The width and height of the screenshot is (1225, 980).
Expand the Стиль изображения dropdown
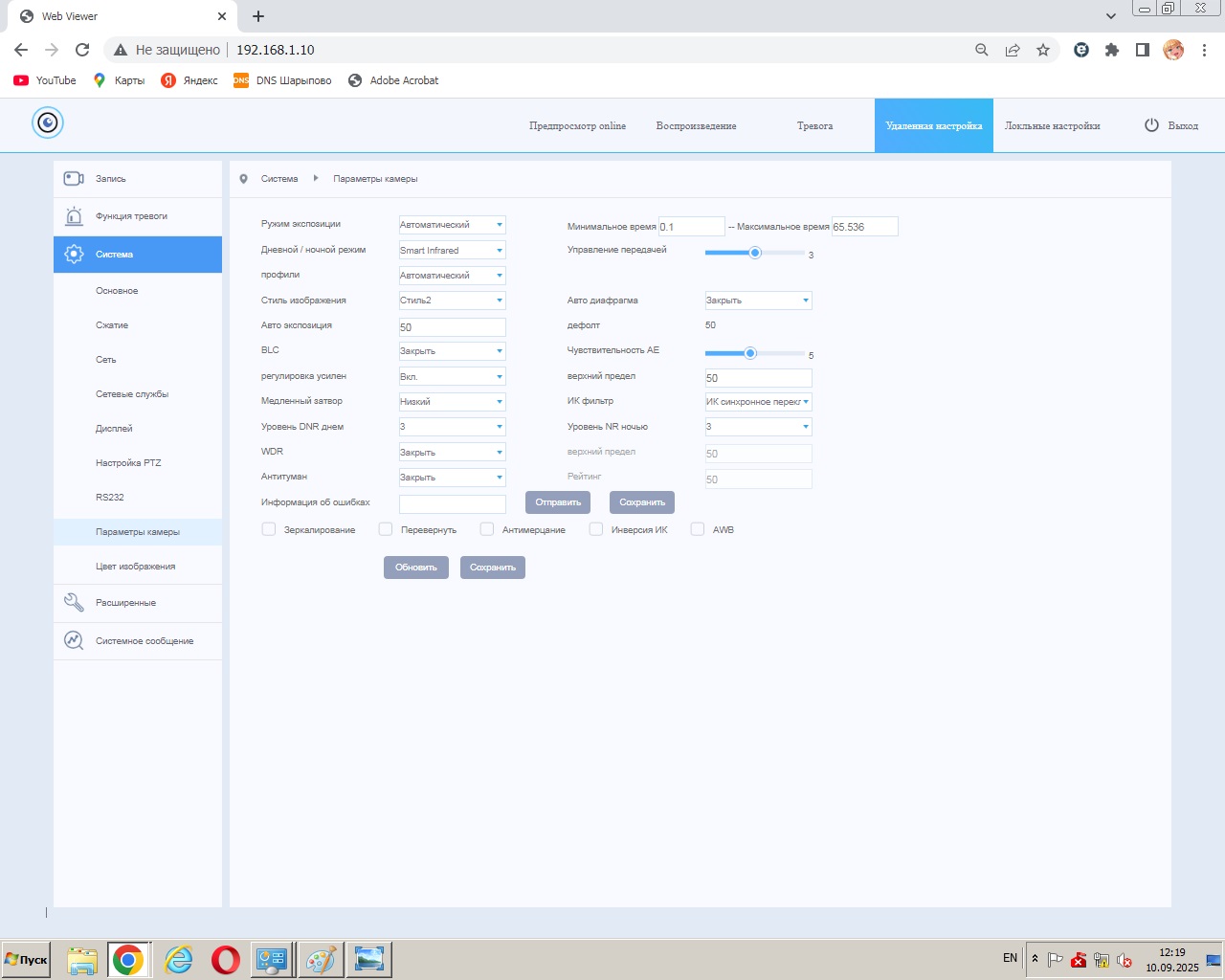point(452,301)
